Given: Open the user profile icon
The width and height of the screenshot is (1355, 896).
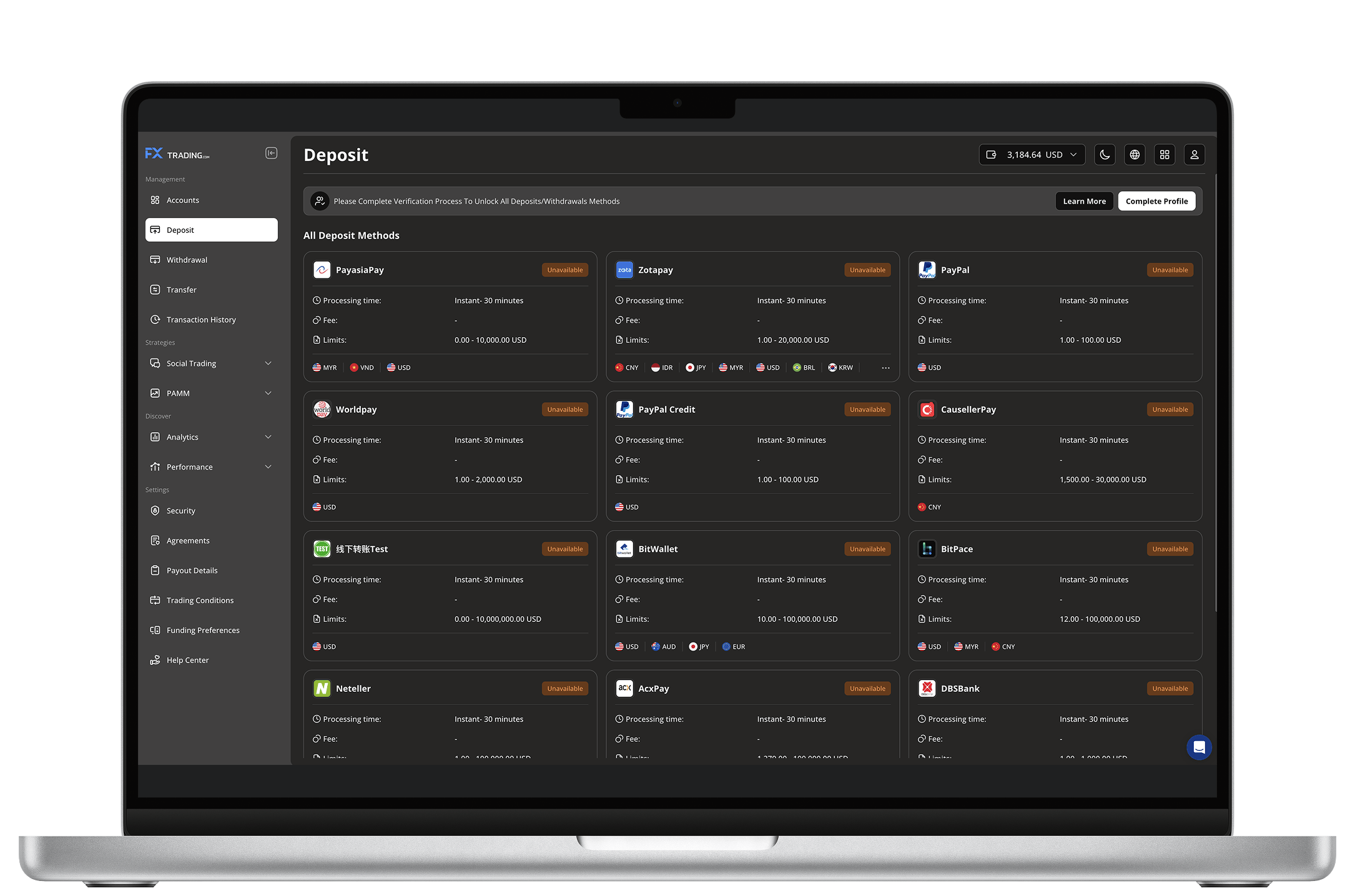Looking at the screenshot, I should pos(1194,155).
